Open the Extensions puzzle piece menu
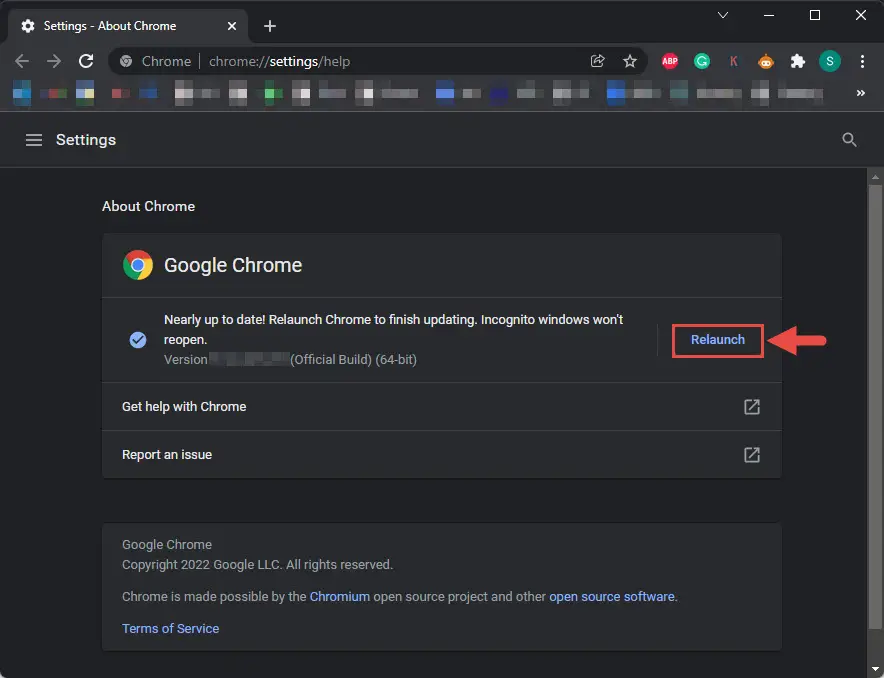Image resolution: width=884 pixels, height=678 pixels. (x=797, y=61)
